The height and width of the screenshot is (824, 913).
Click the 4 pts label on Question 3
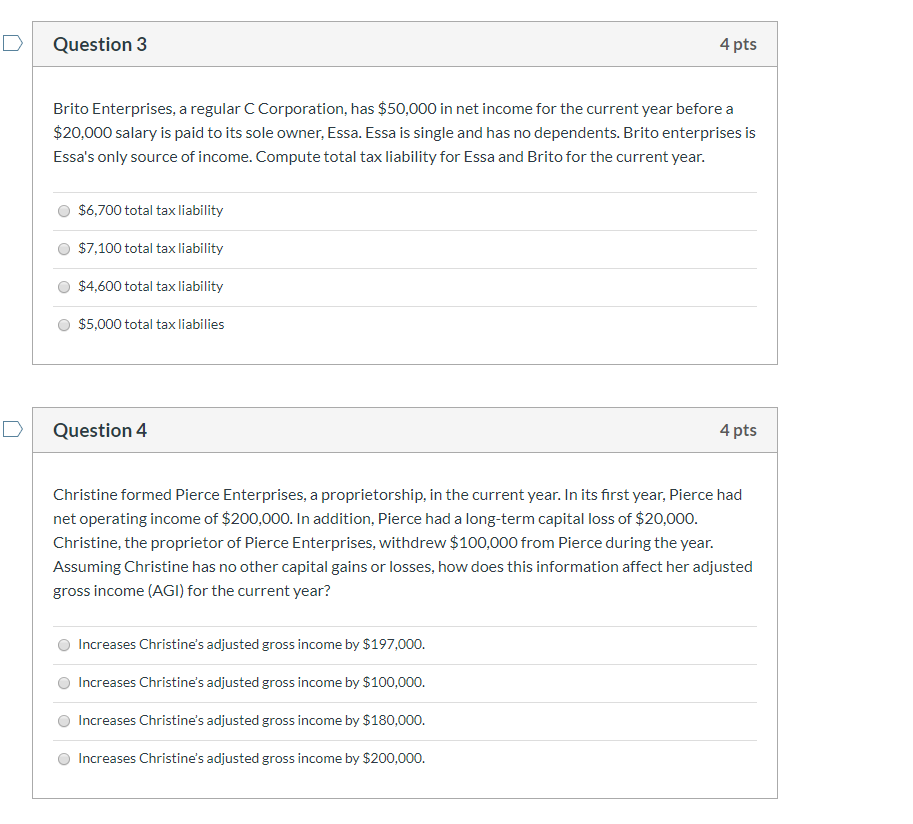pyautogui.click(x=738, y=44)
